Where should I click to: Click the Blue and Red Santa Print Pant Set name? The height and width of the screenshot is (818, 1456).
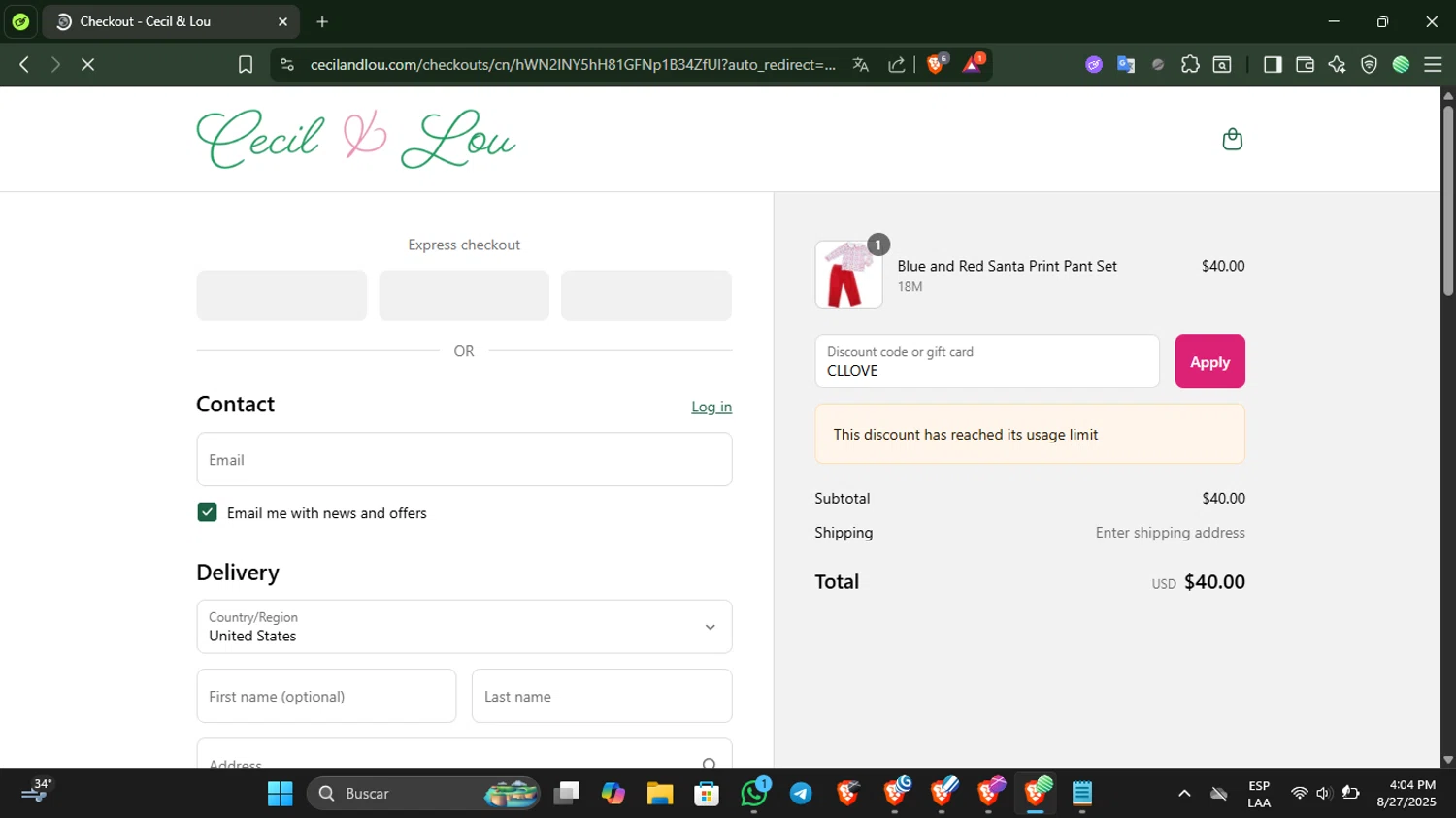point(1007,266)
